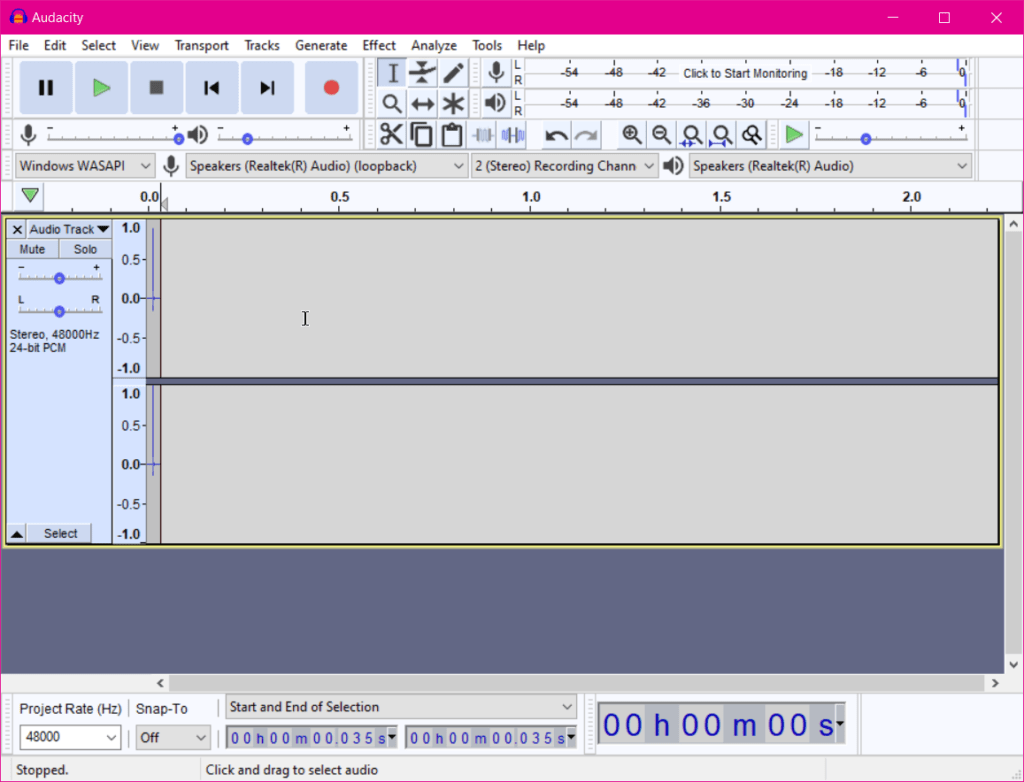Image resolution: width=1024 pixels, height=782 pixels.
Task: Open the Tools menu
Action: tap(487, 46)
